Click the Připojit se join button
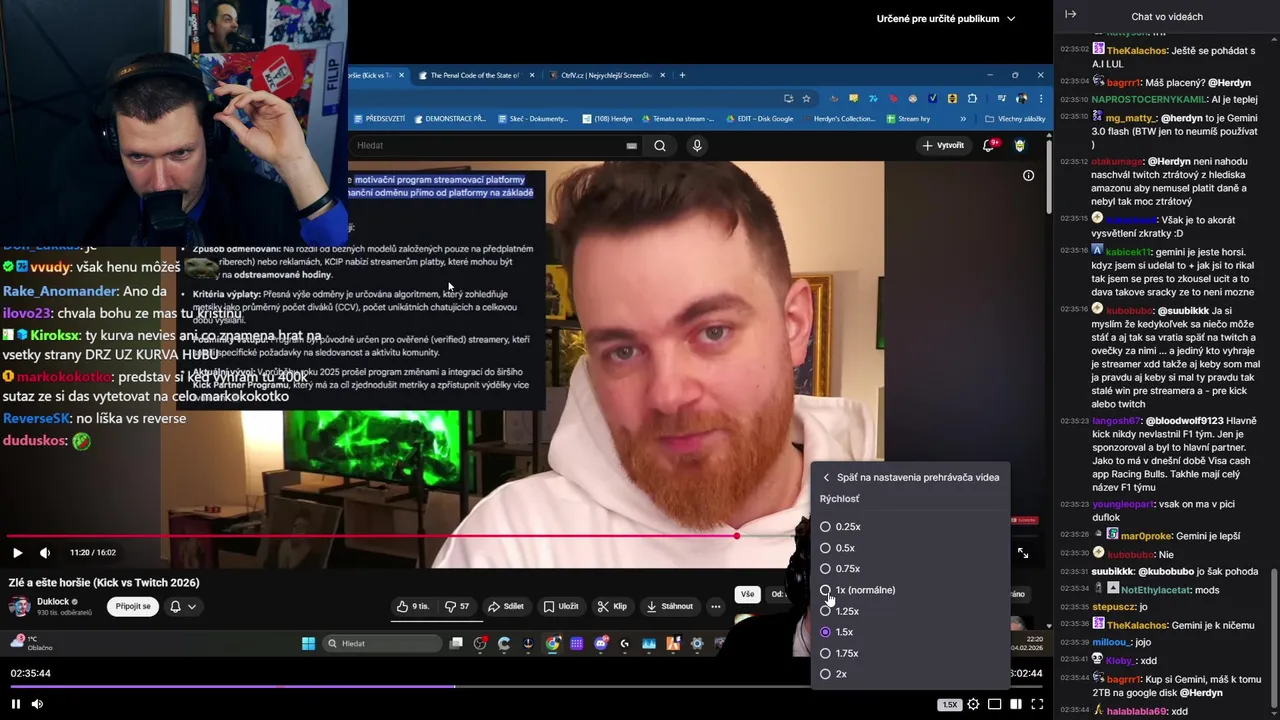 133,606
